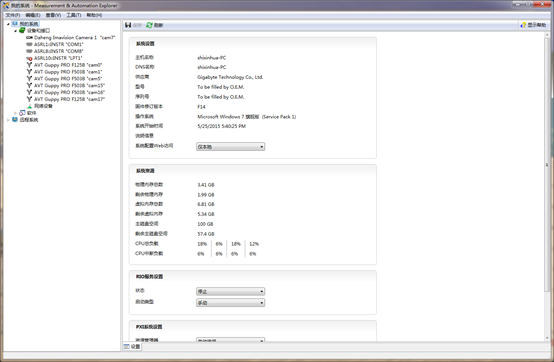This screenshot has width=554, height=362.
Task: Click free disk space value 57.4 GB
Action: pyautogui.click(x=206, y=234)
